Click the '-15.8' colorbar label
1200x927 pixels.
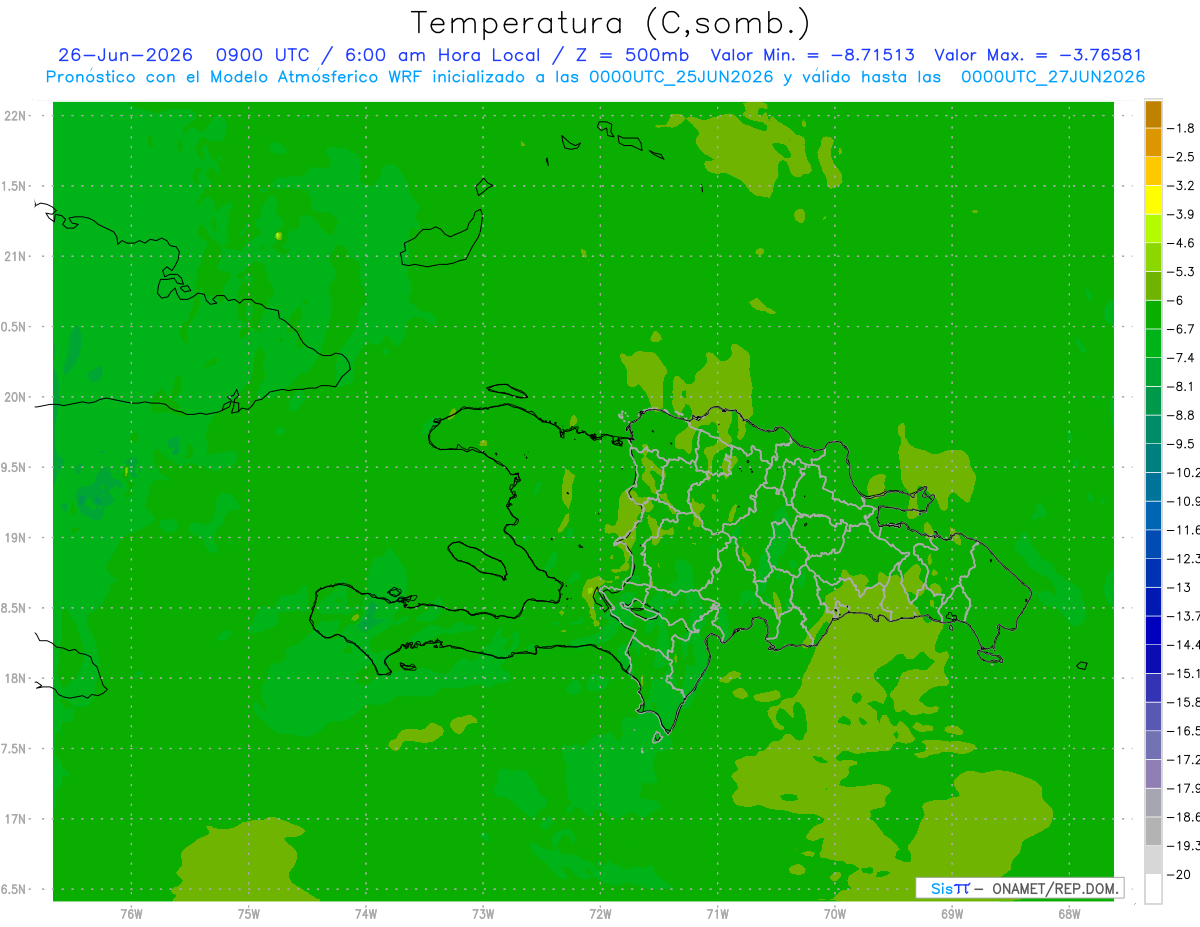tap(1184, 702)
